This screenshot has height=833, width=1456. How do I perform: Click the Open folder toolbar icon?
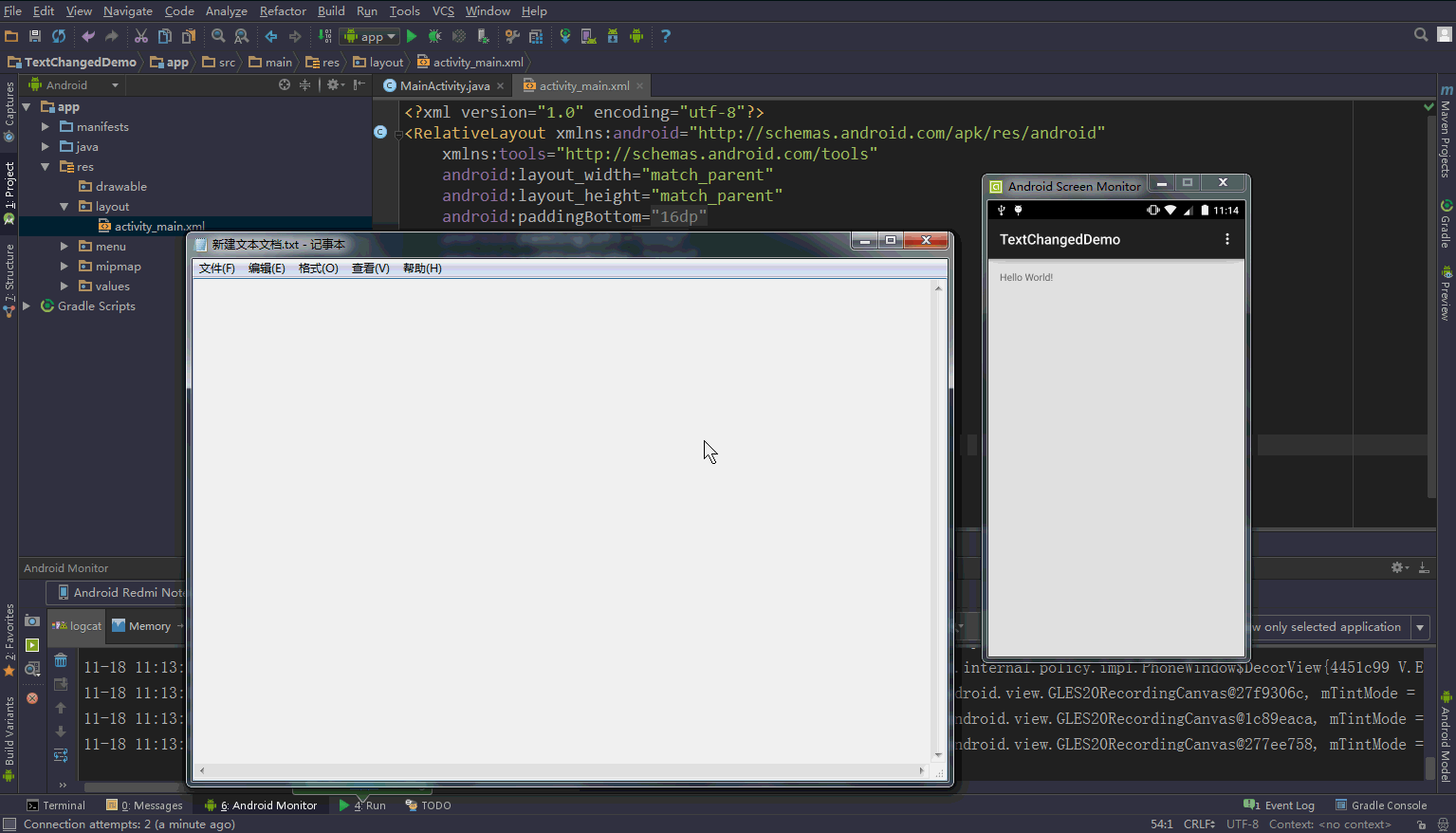11,36
